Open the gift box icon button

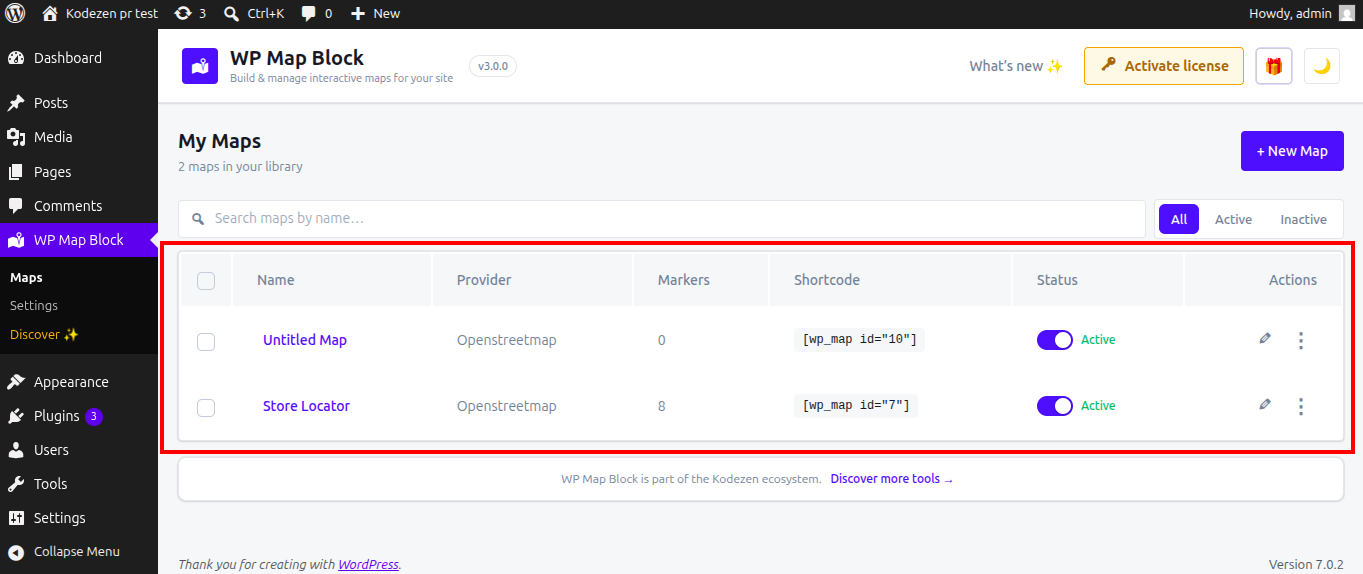click(1274, 66)
